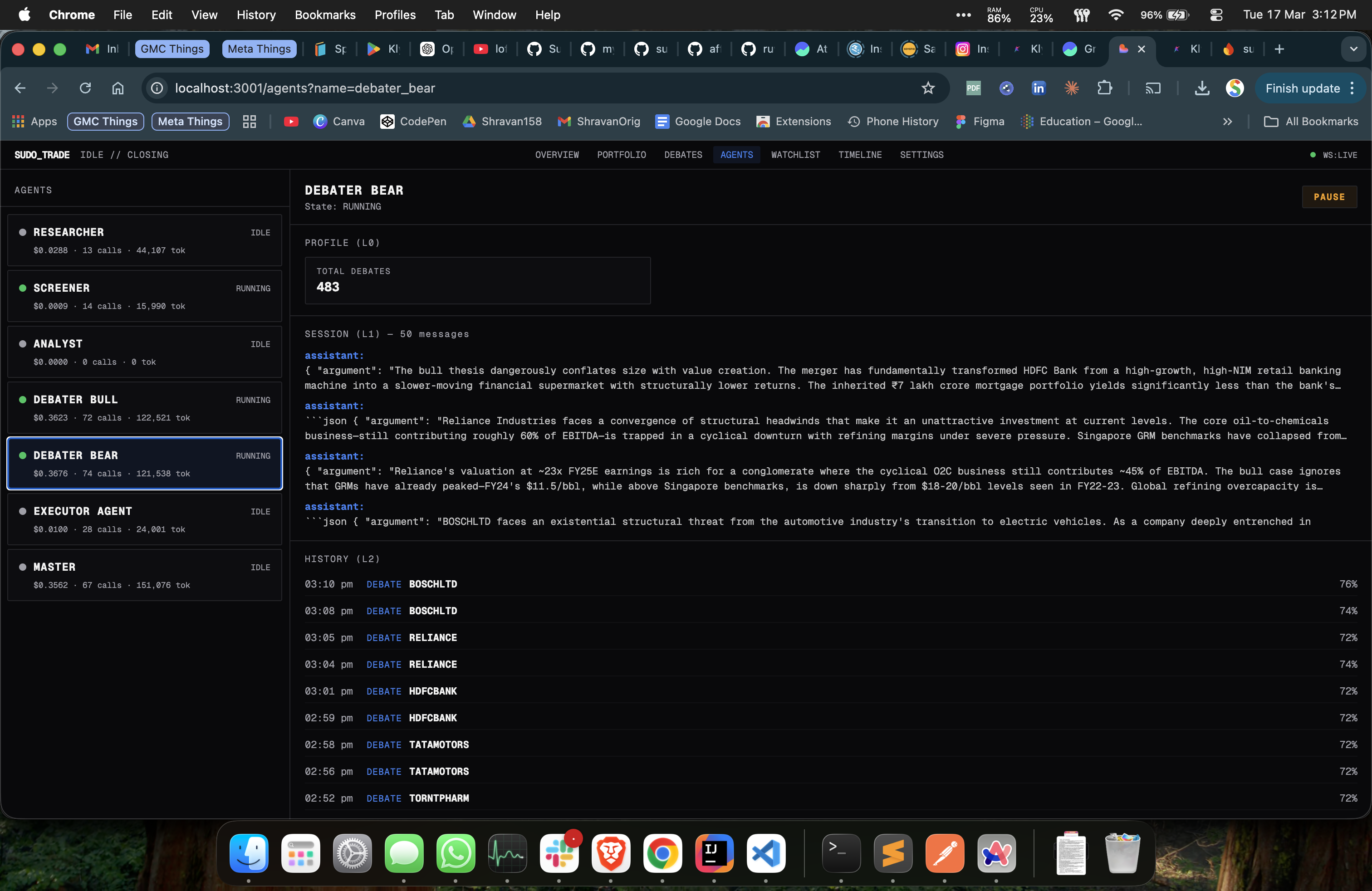The height and width of the screenshot is (891, 1372).
Task: Bookmark this page with the star icon
Action: coord(928,88)
